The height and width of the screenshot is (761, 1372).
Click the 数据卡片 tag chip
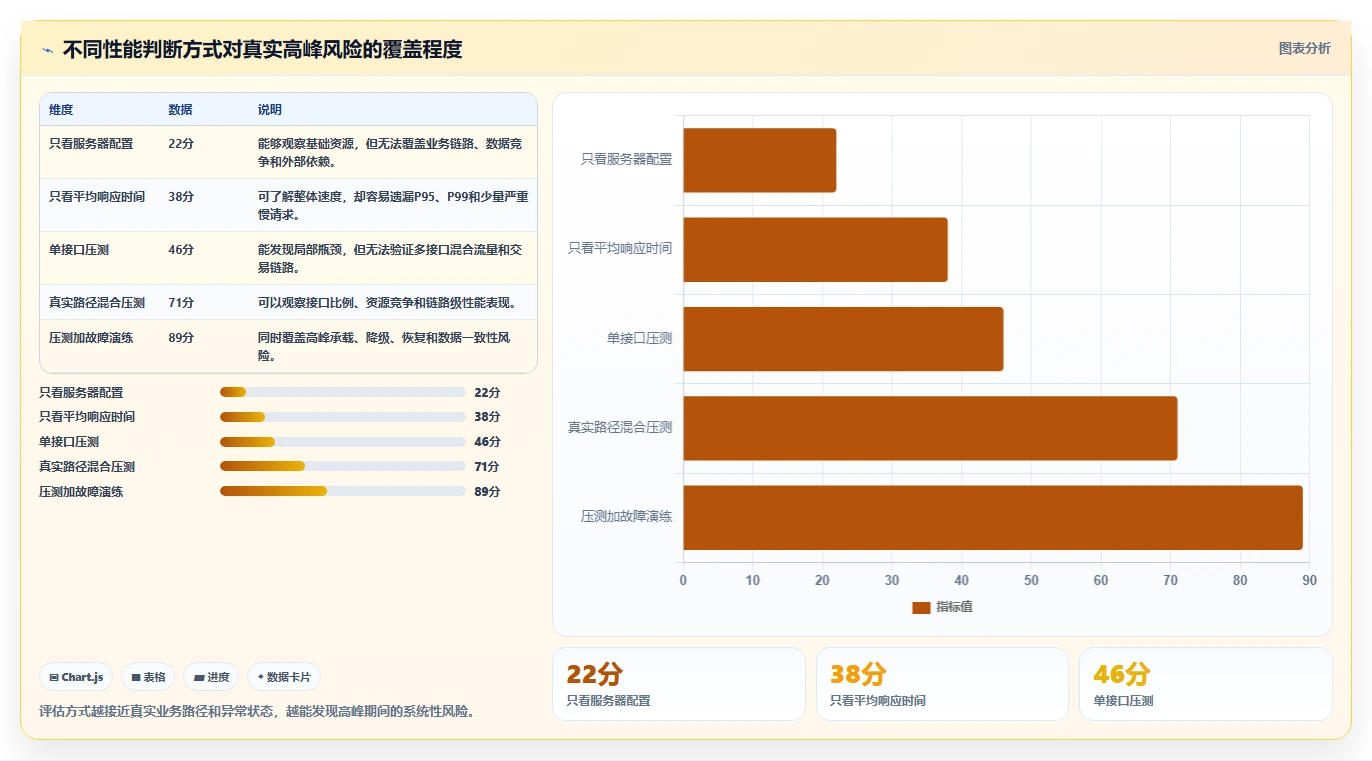point(284,677)
